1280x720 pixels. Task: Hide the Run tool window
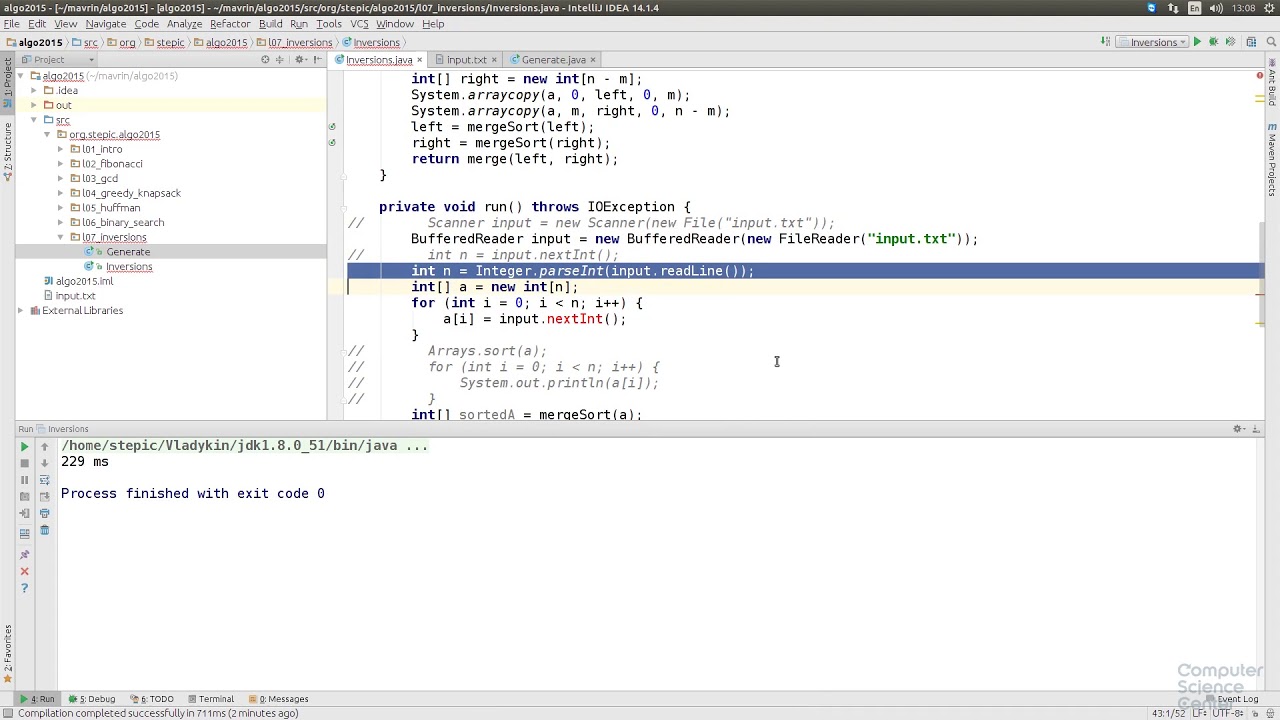(x=1256, y=429)
